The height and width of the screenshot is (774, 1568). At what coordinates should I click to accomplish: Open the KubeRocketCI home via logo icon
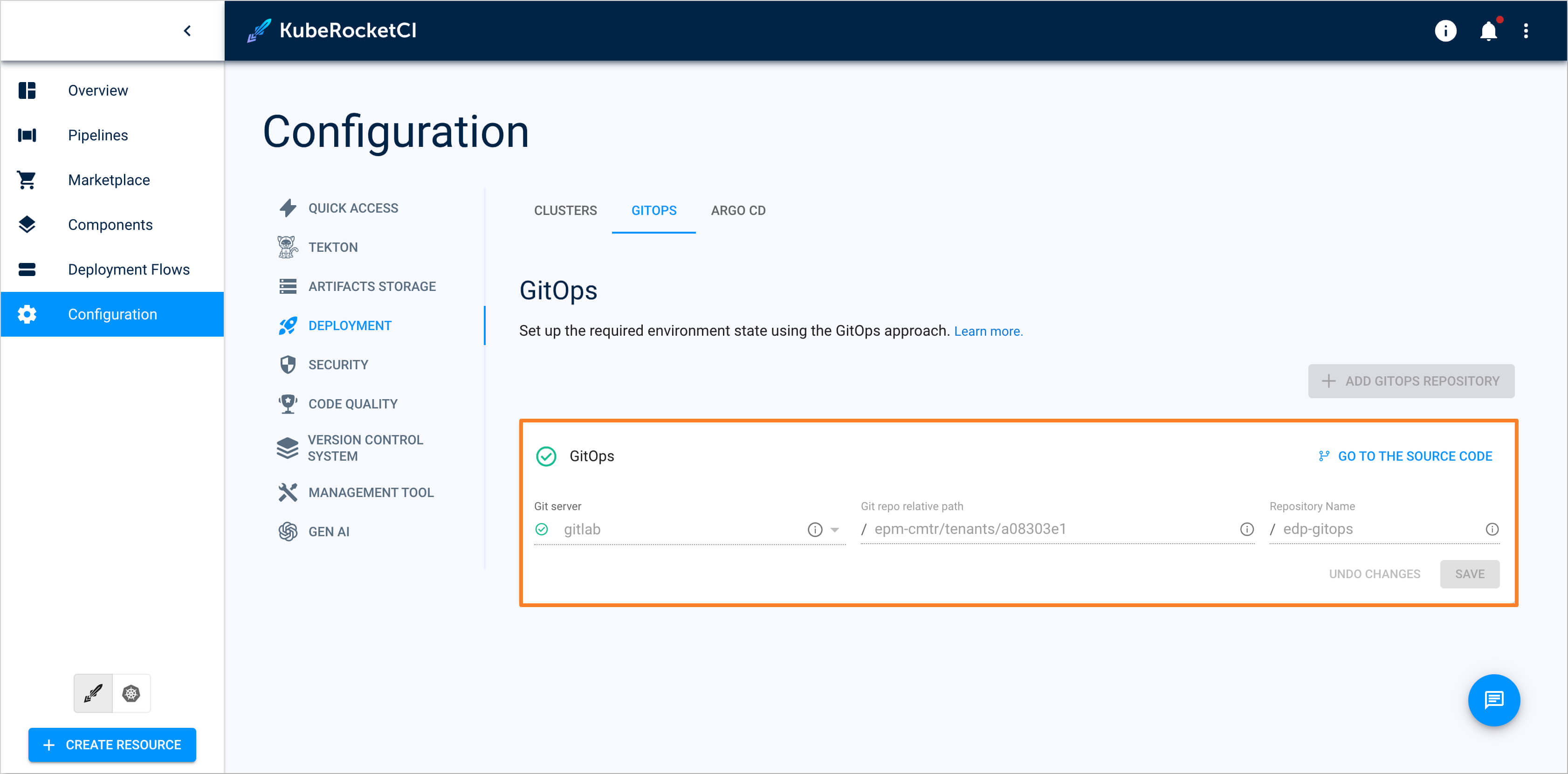pos(261,30)
